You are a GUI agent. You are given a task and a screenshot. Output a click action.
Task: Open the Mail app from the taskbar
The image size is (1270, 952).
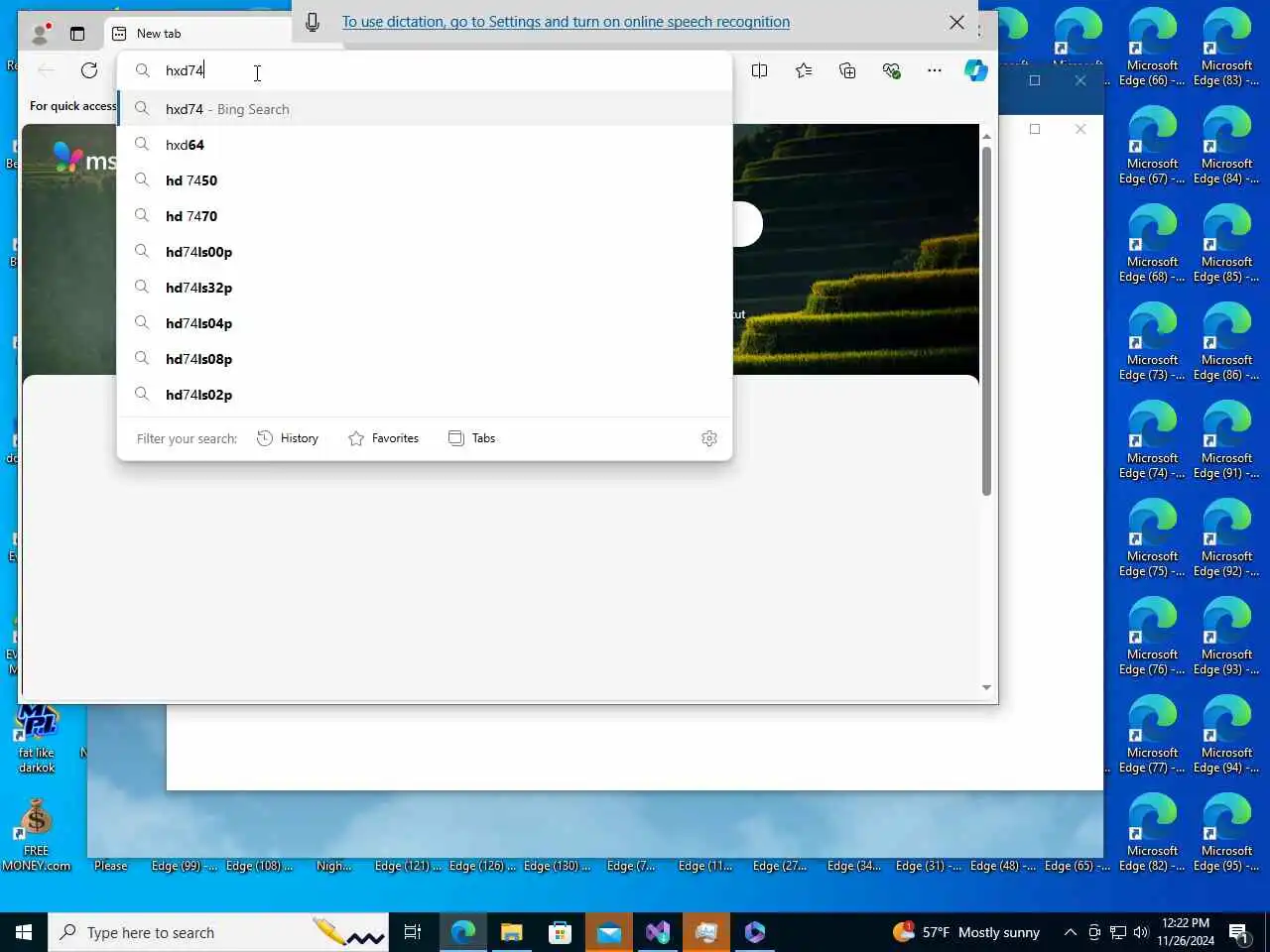(x=608, y=932)
